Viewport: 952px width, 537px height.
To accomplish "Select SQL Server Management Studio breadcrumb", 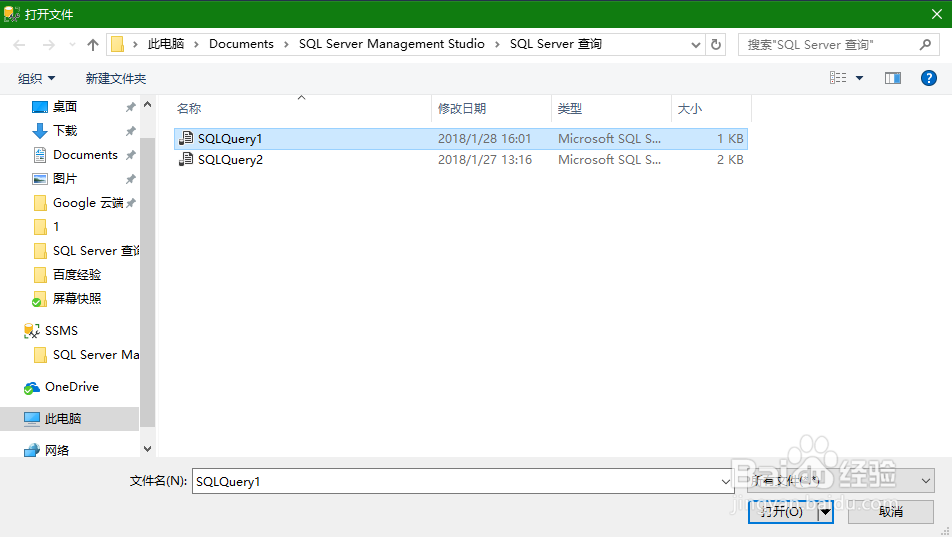I will point(392,44).
